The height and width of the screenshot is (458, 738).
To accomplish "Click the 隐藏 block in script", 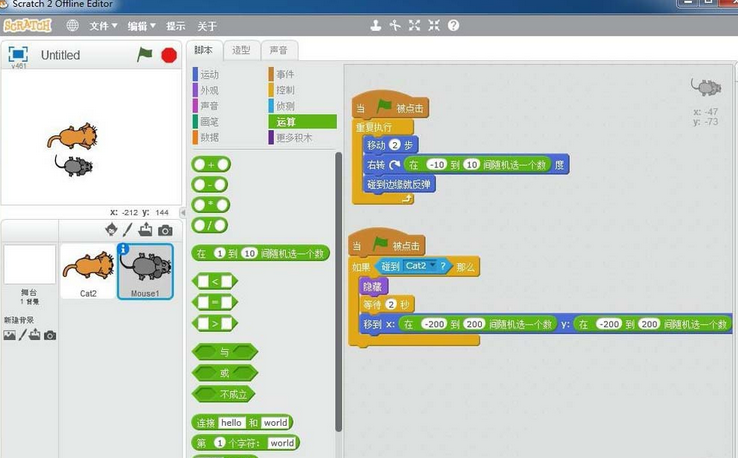I will [x=373, y=287].
